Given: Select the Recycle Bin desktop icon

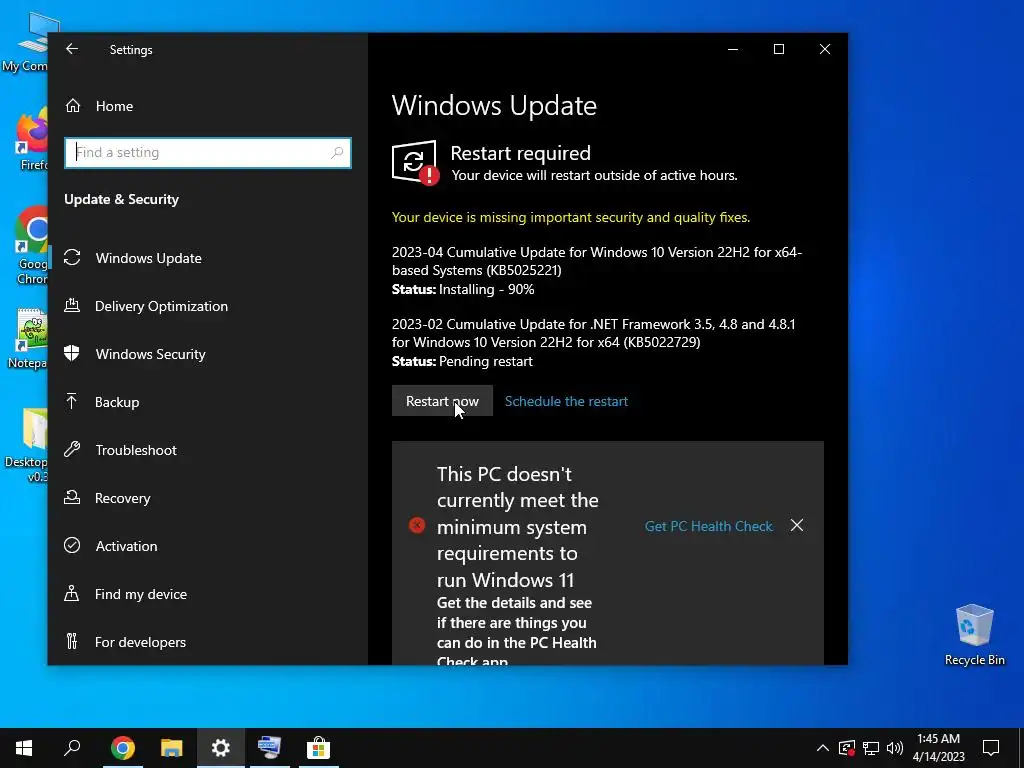Looking at the screenshot, I should pos(974,635).
